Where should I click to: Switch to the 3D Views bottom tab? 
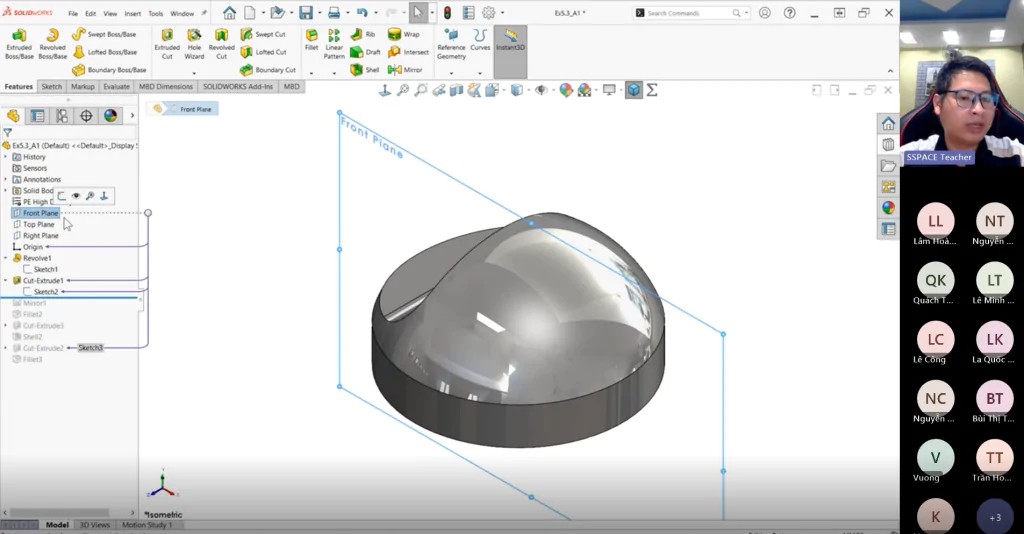pos(95,525)
